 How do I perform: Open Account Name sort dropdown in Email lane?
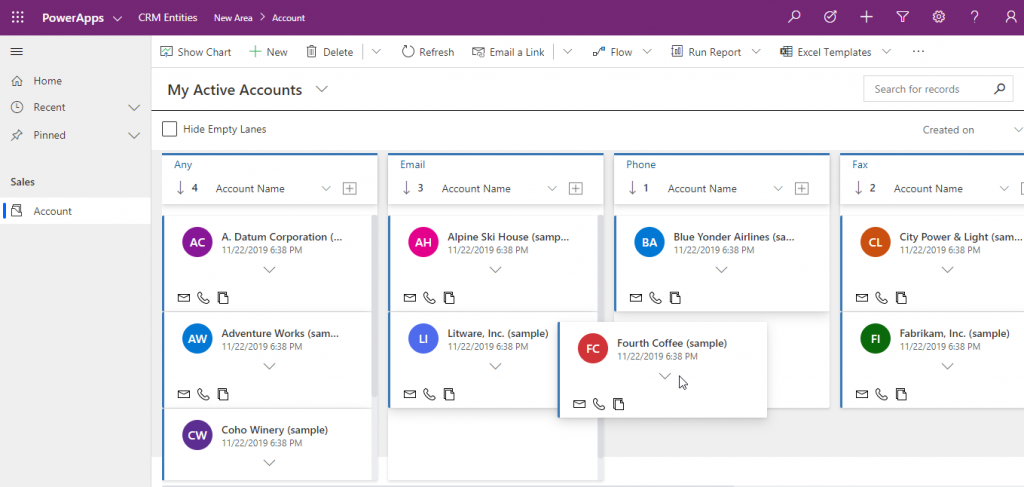[x=552, y=189]
